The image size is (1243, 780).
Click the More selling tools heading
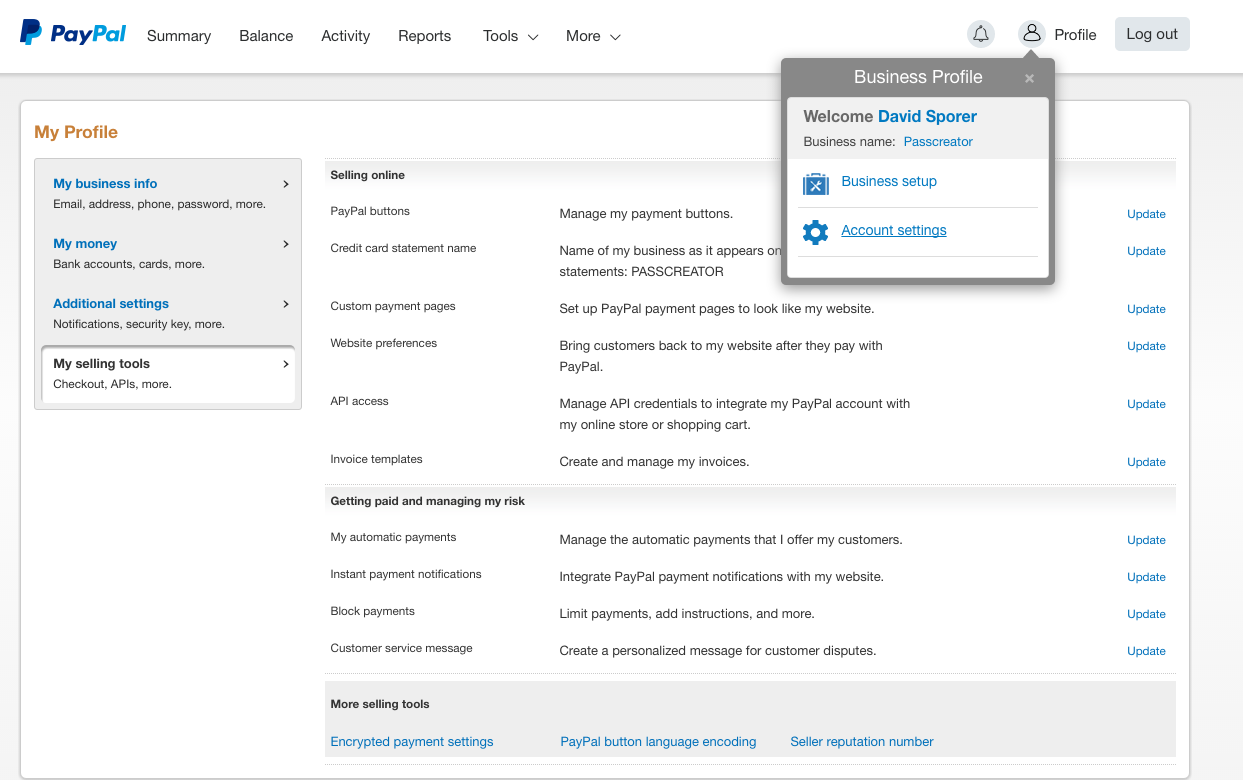click(380, 704)
